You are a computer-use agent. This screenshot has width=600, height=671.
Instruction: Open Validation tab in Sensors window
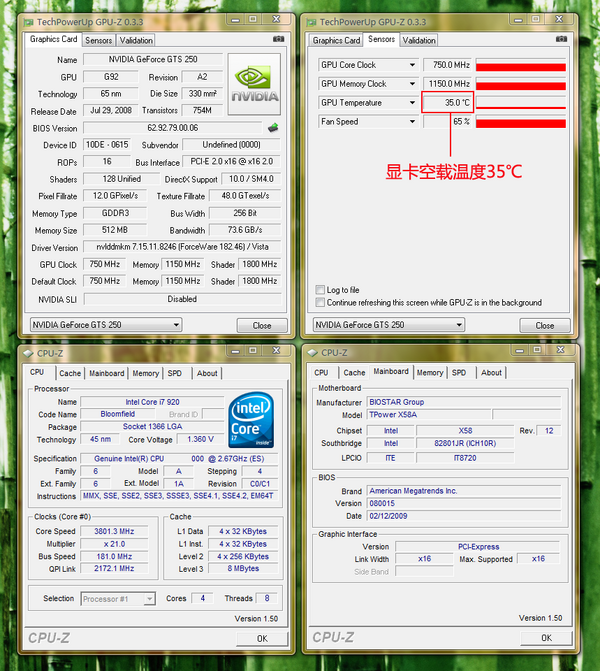pyautogui.click(x=419, y=40)
